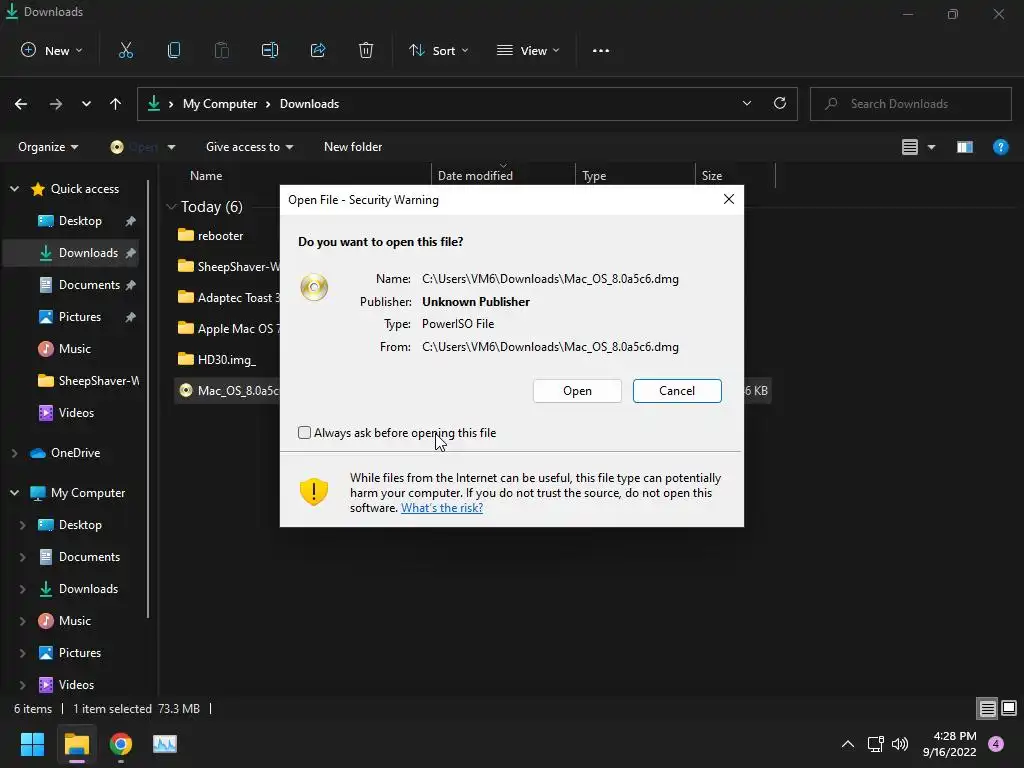Expand Videos under My Computer
Viewport: 1024px width, 768px height.
(x=22, y=685)
